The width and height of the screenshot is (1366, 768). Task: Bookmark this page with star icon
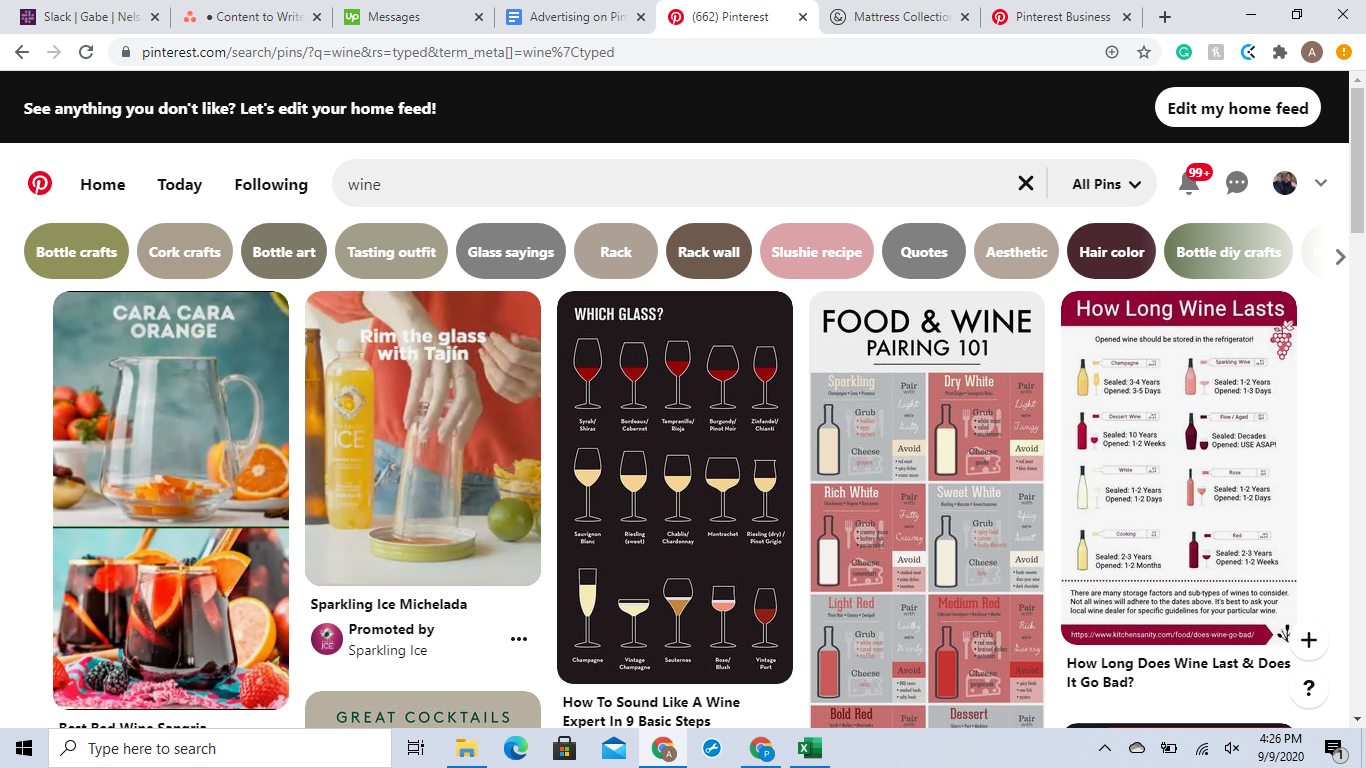click(x=1144, y=52)
